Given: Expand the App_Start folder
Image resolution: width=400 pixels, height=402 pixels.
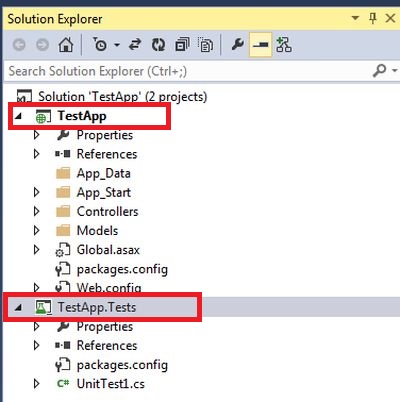Looking at the screenshot, I should point(37,192).
